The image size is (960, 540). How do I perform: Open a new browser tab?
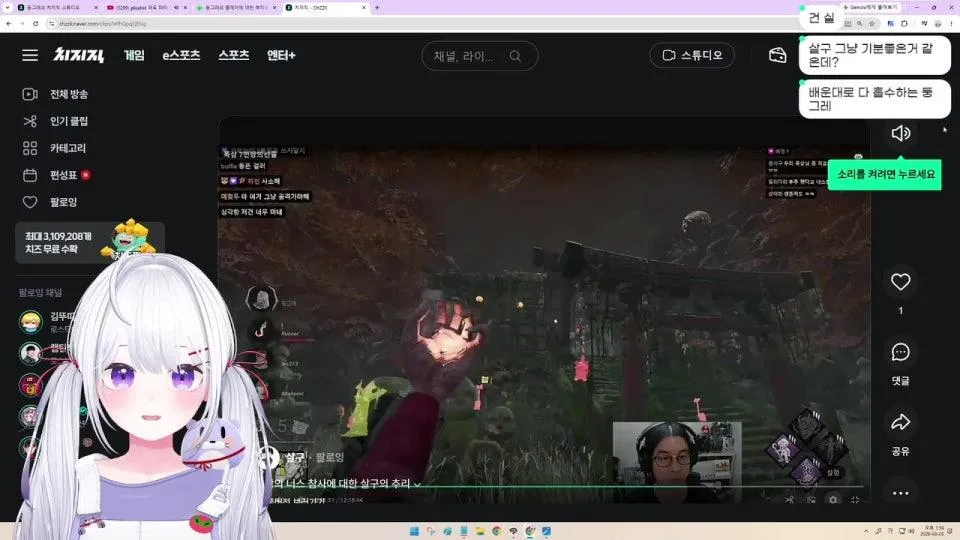tap(377, 7)
